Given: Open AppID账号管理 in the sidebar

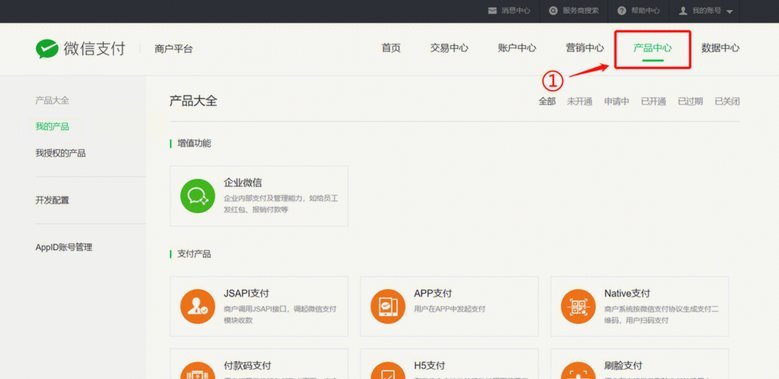Looking at the screenshot, I should [64, 247].
